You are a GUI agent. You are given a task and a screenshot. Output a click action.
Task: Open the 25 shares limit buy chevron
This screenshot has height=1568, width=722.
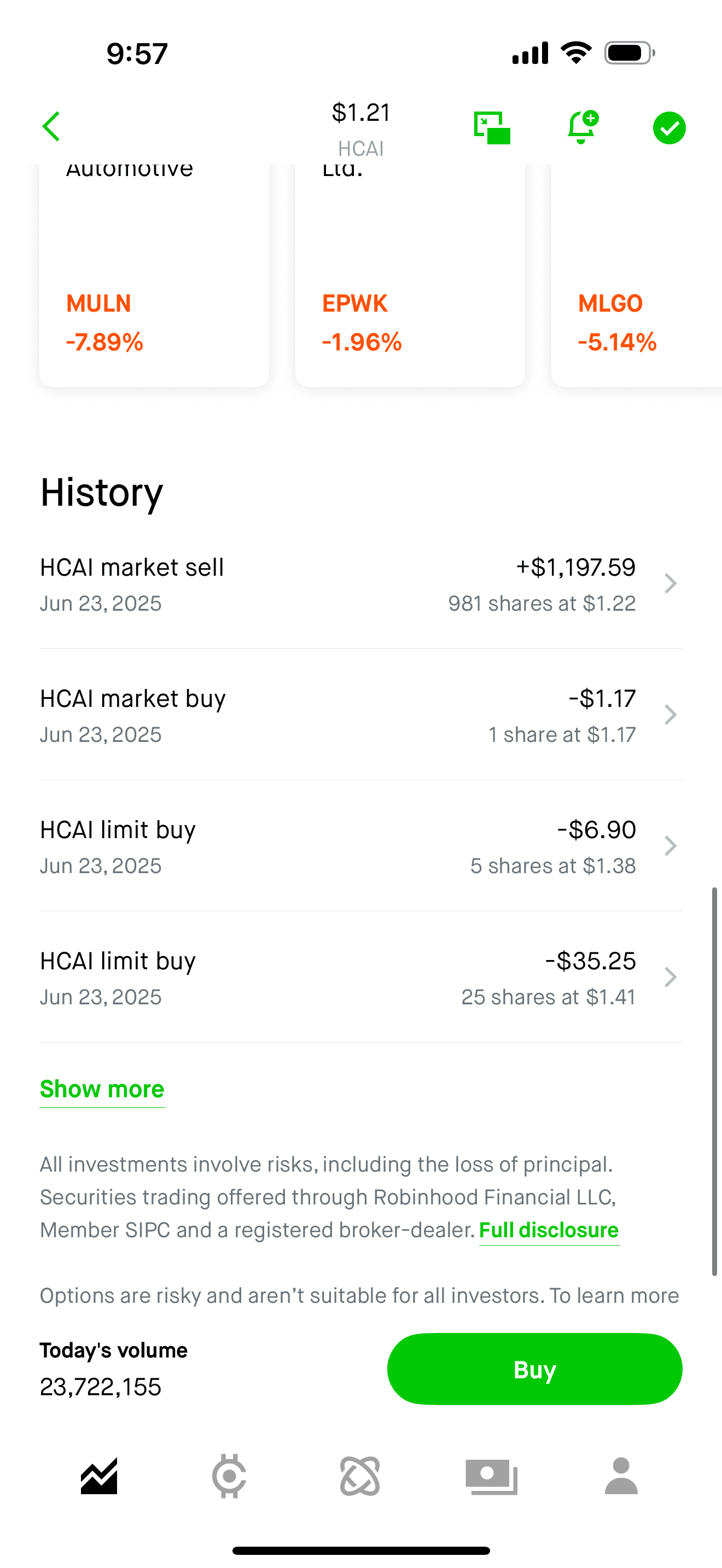click(670, 977)
